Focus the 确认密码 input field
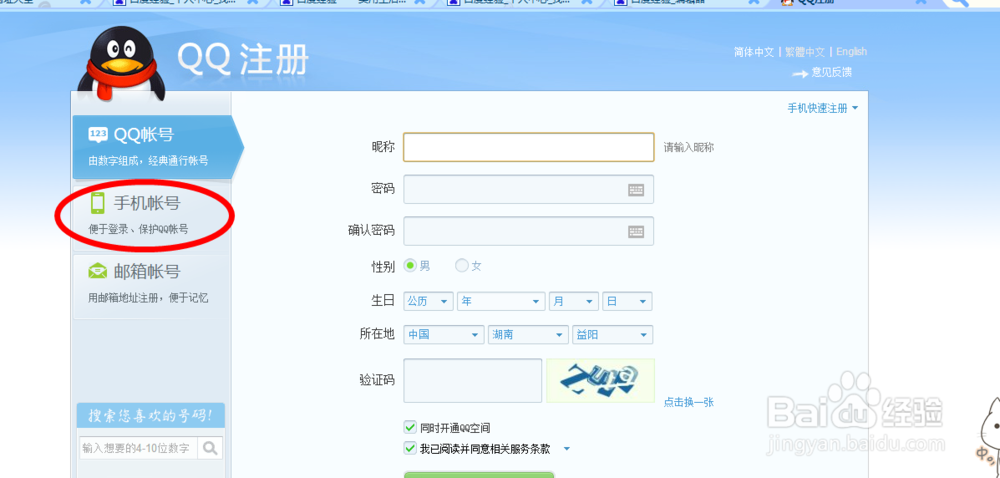The image size is (1000, 478). 529,231
